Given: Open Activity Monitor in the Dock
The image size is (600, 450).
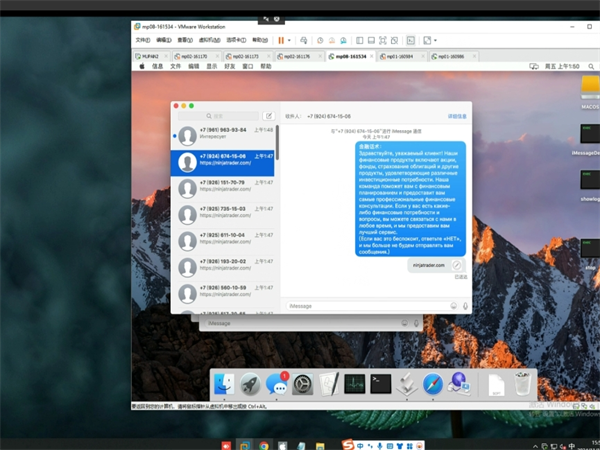Looking at the screenshot, I should tap(354, 383).
